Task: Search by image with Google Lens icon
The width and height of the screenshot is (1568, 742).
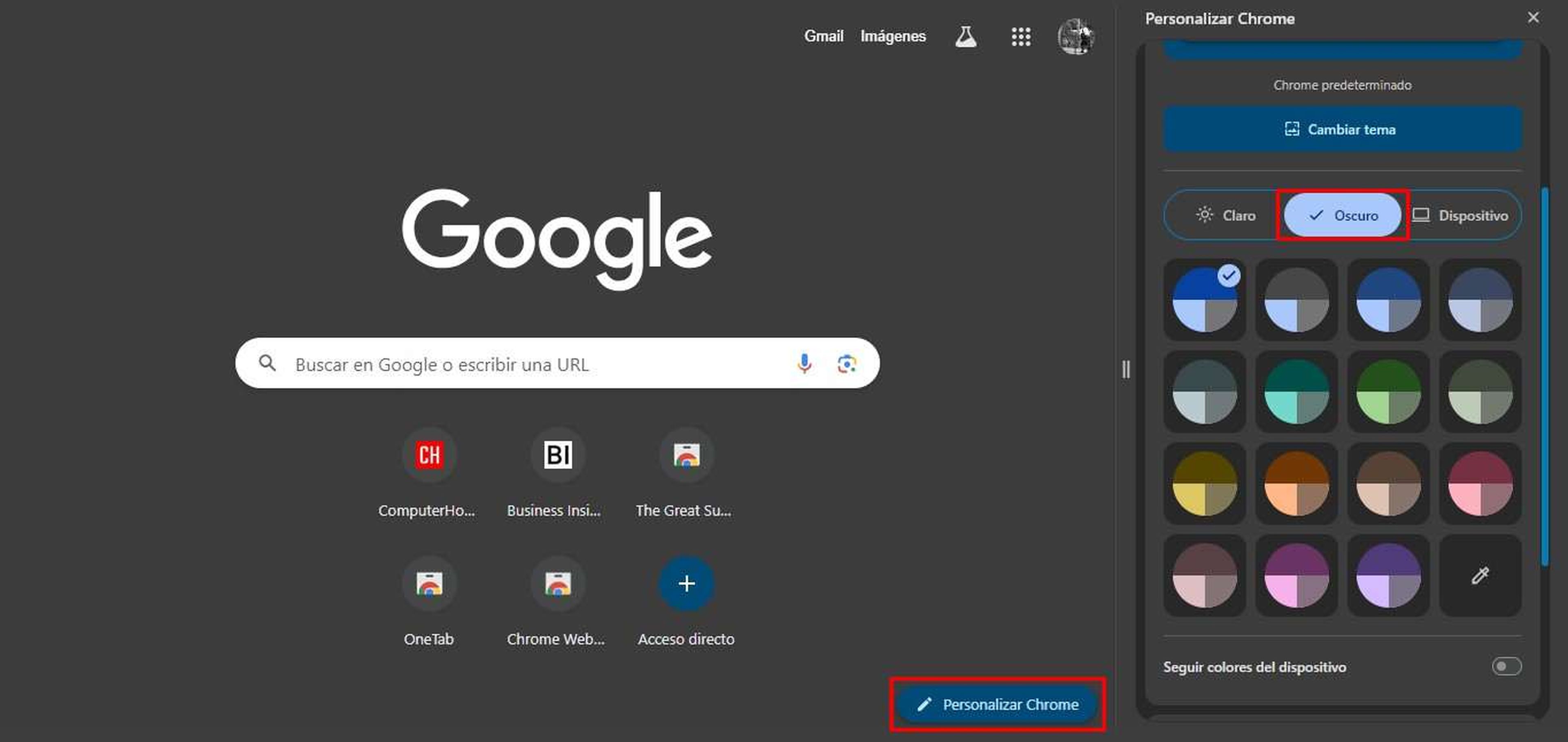Action: coord(847,364)
